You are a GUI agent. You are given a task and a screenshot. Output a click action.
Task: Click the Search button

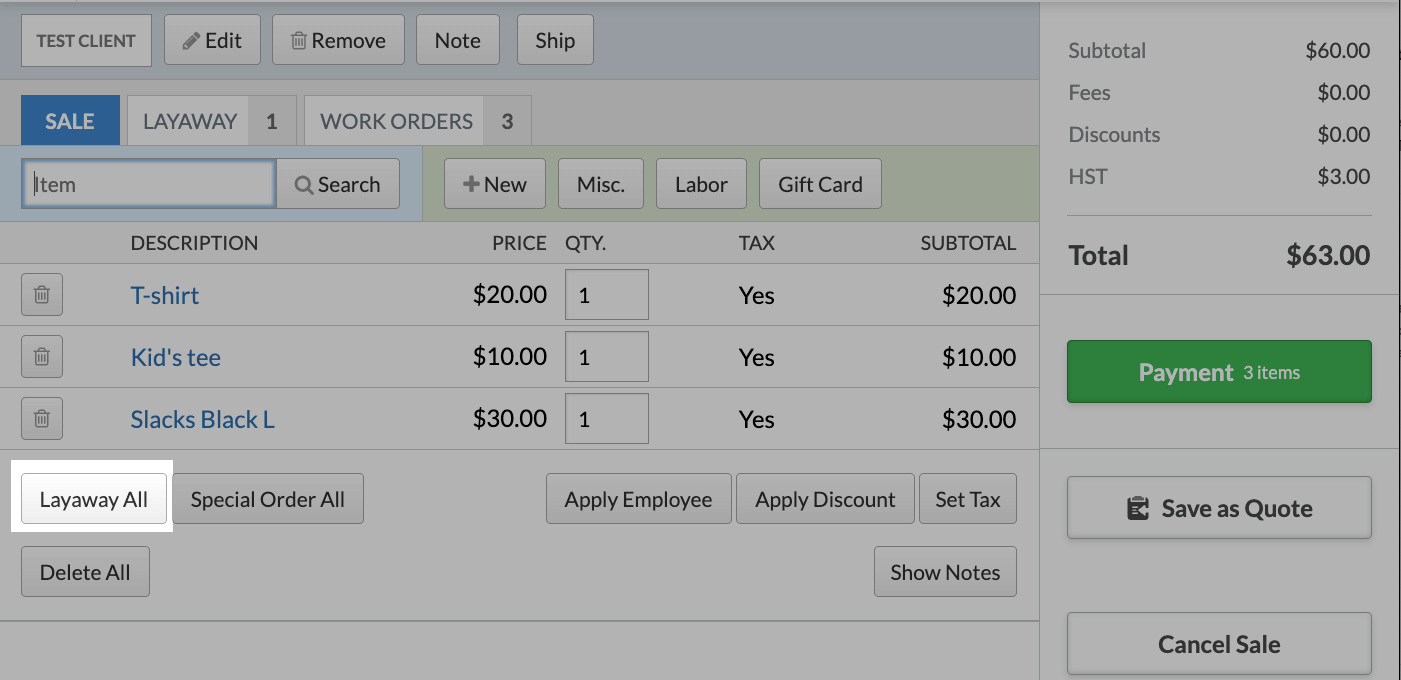[x=338, y=184]
